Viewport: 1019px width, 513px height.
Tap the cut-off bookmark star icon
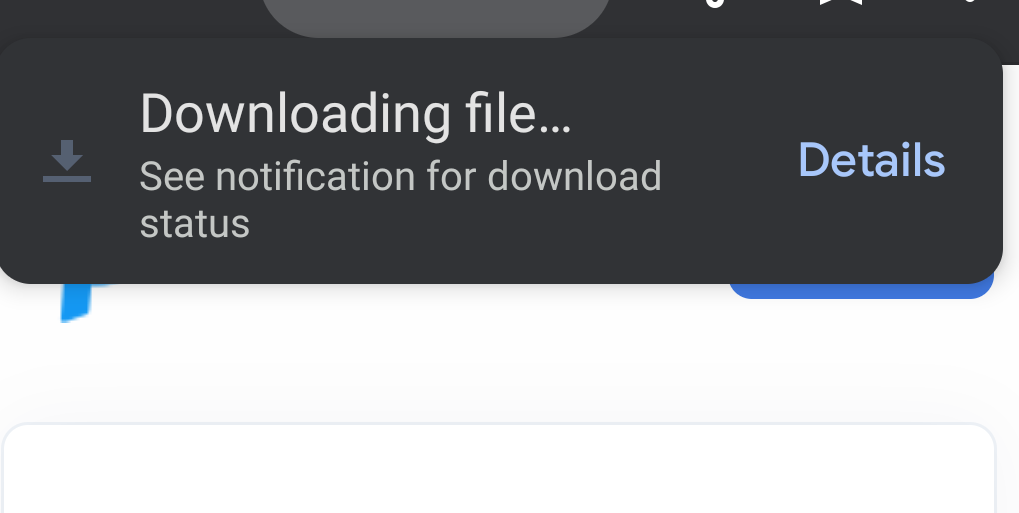[x=840, y=3]
